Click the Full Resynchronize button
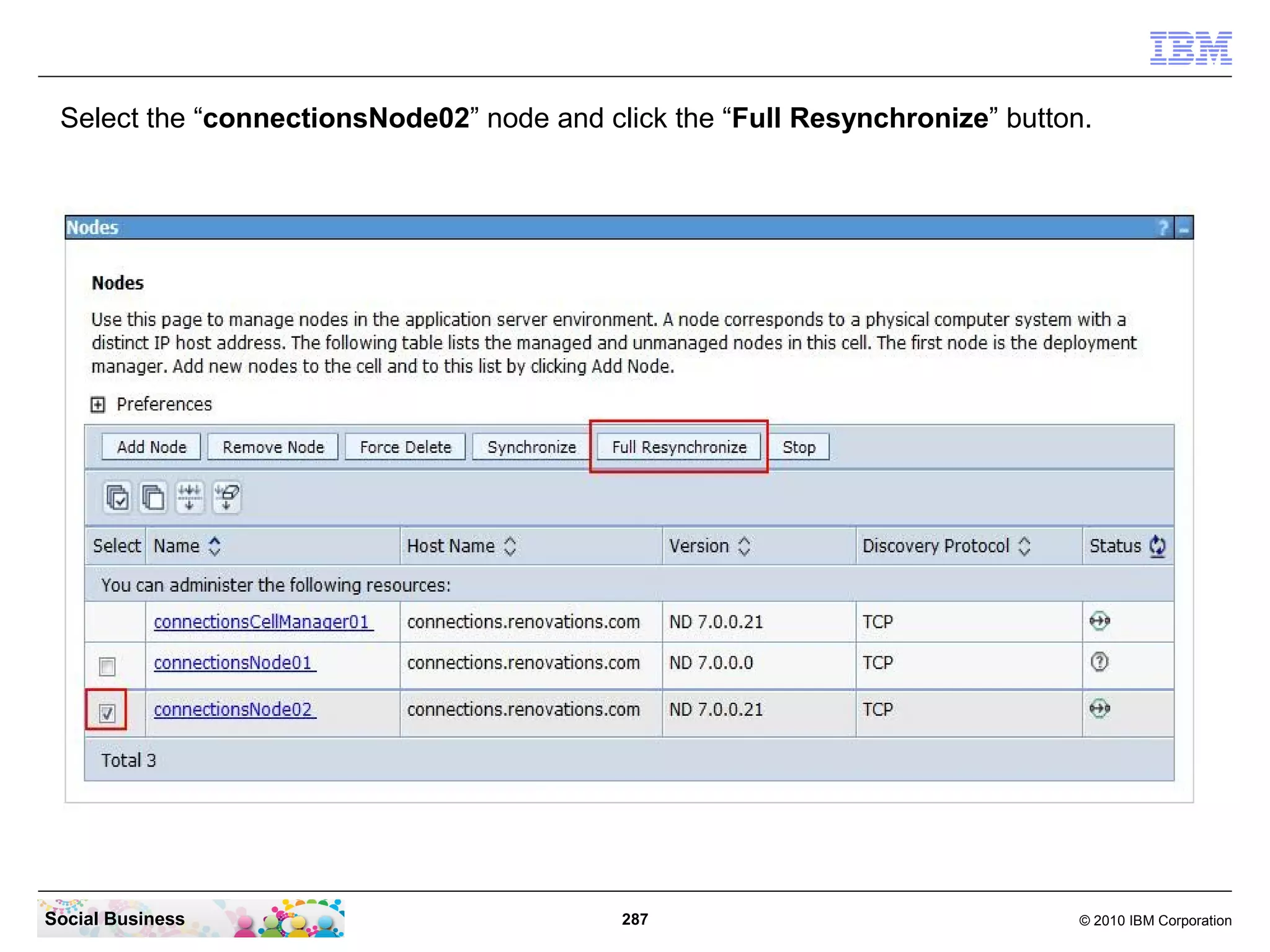 (x=679, y=447)
